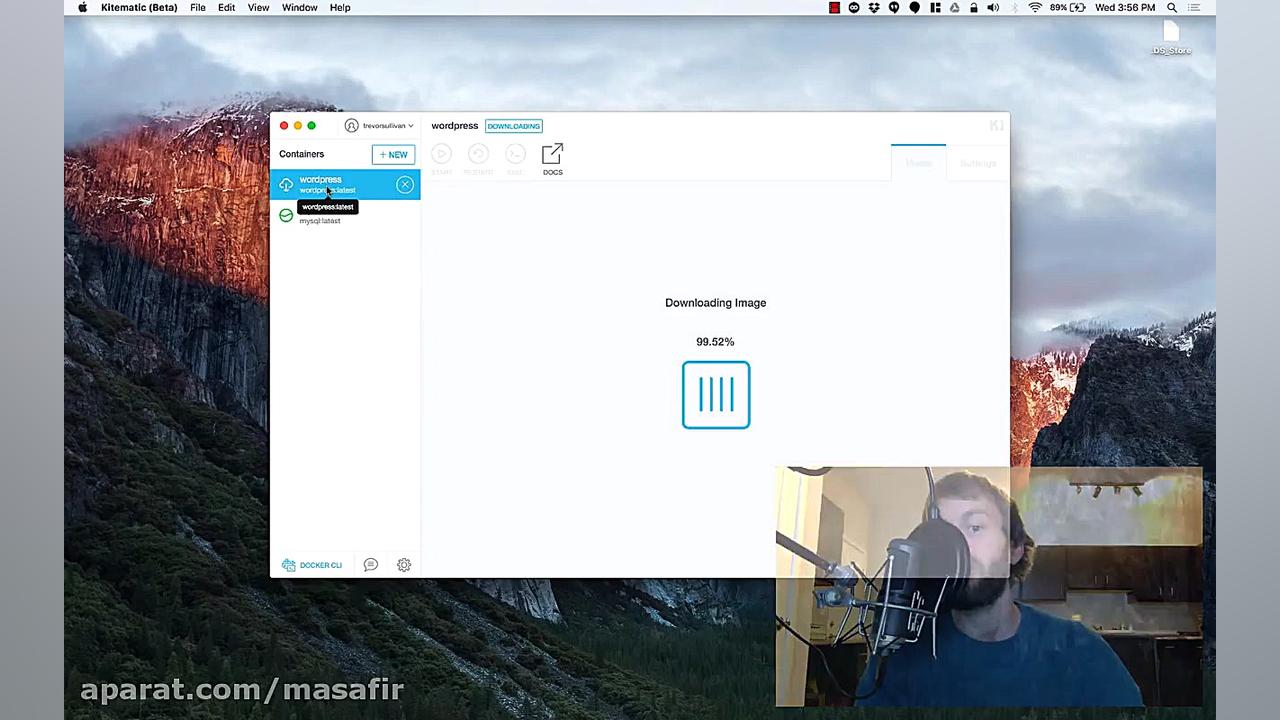
Task: Click the Kitematic logo at top right
Action: [996, 125]
